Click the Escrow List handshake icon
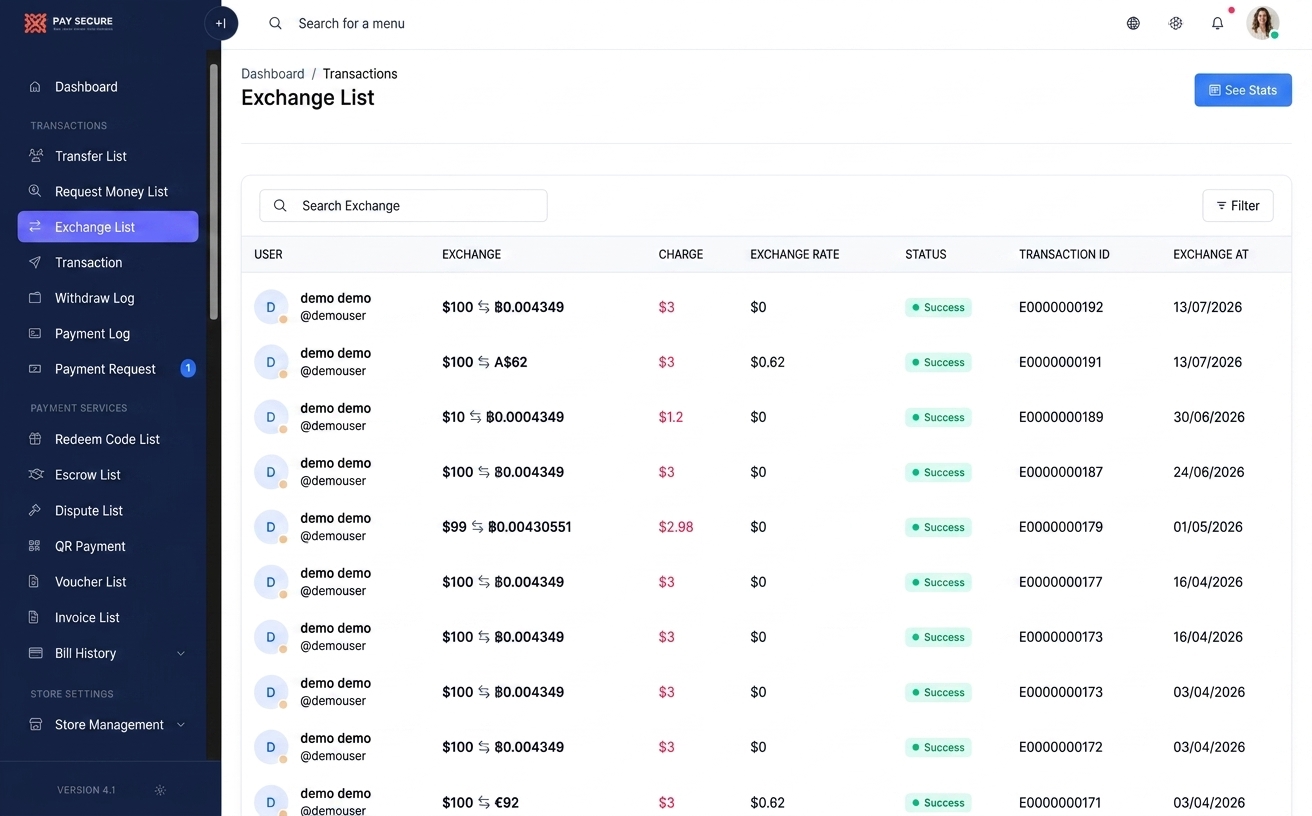The image size is (1312, 816). point(35,475)
